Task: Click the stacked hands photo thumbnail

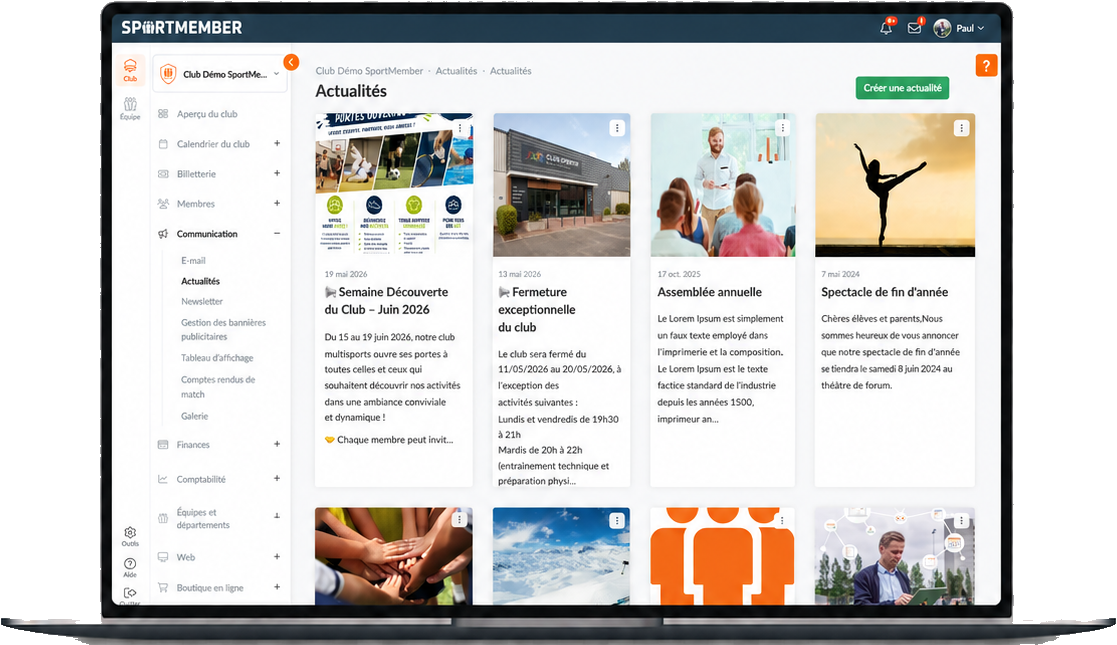Action: 394,556
